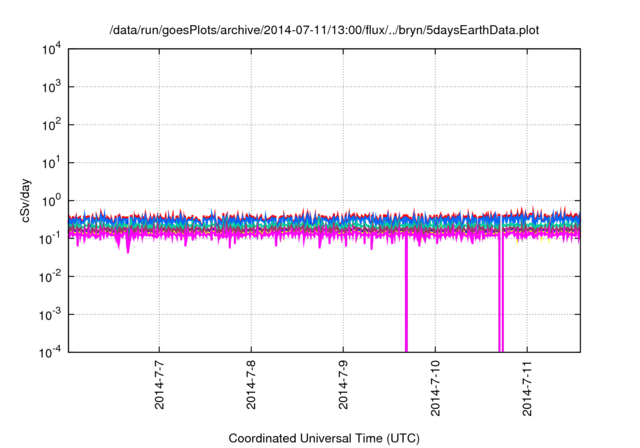Click the 2014-7-10 date tick label
Screen dimensions: 640x448
(x=436, y=388)
